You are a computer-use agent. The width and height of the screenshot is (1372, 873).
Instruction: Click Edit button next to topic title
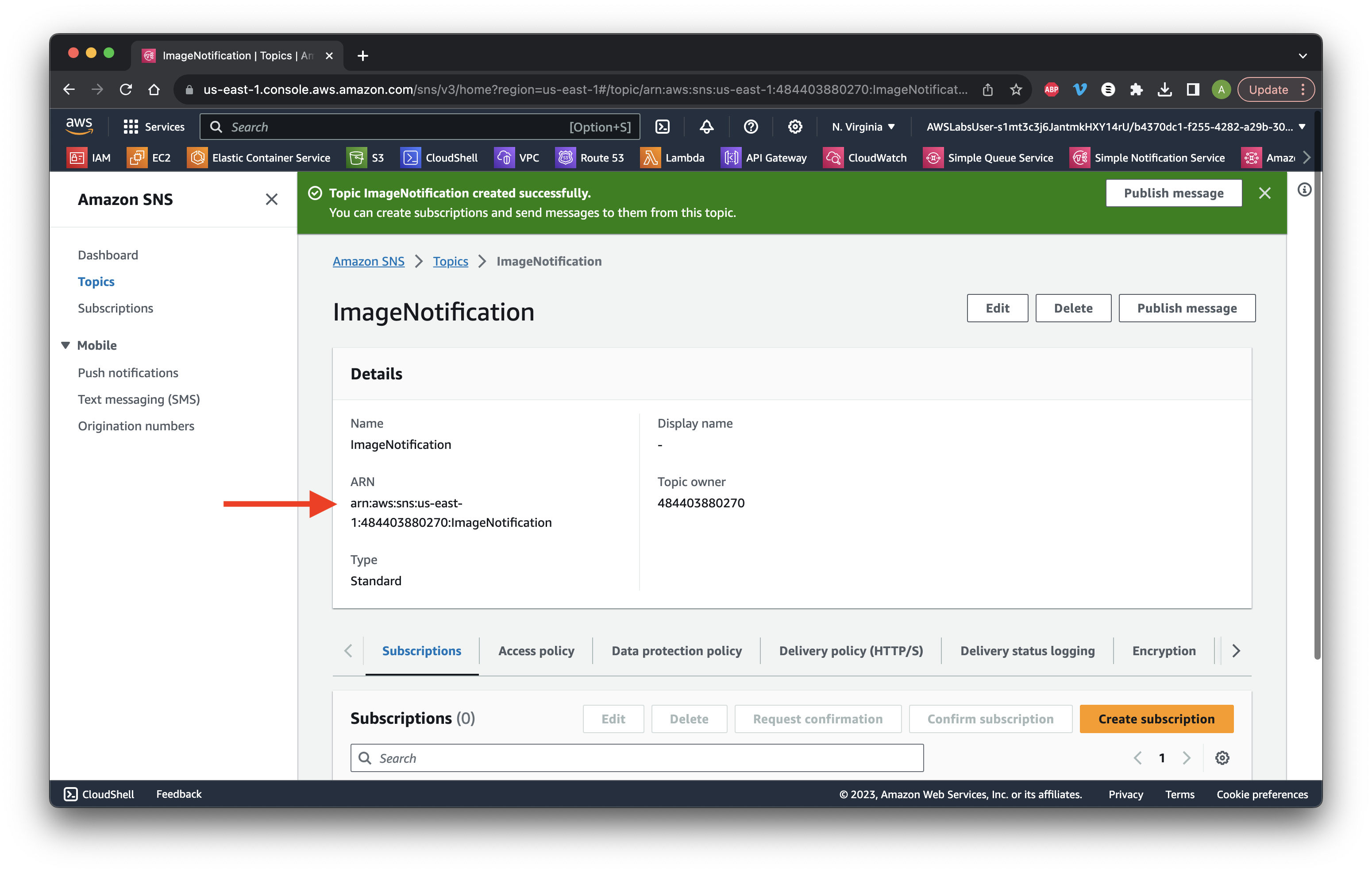click(x=997, y=308)
